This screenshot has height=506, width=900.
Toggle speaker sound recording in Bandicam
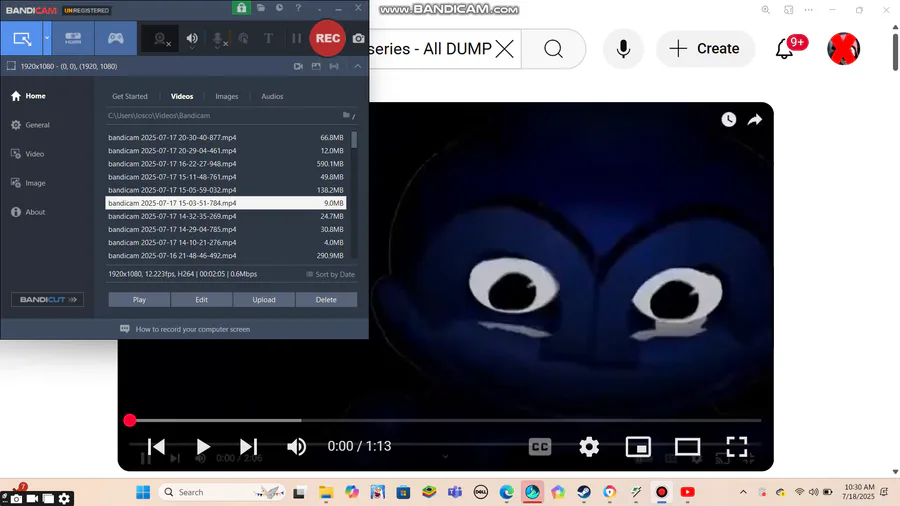(192, 39)
